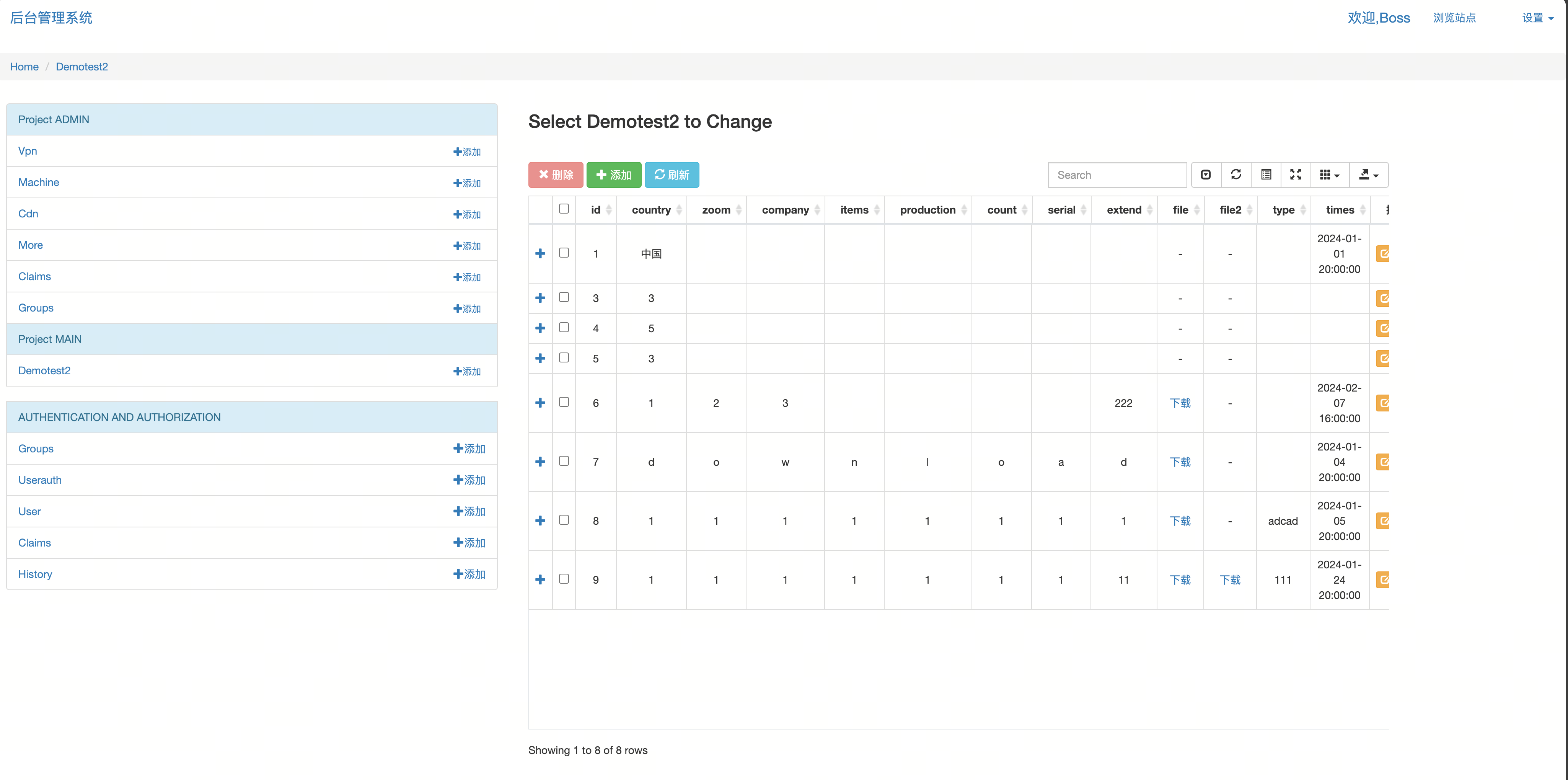Click the fullscreen expand arrows icon

click(x=1296, y=175)
